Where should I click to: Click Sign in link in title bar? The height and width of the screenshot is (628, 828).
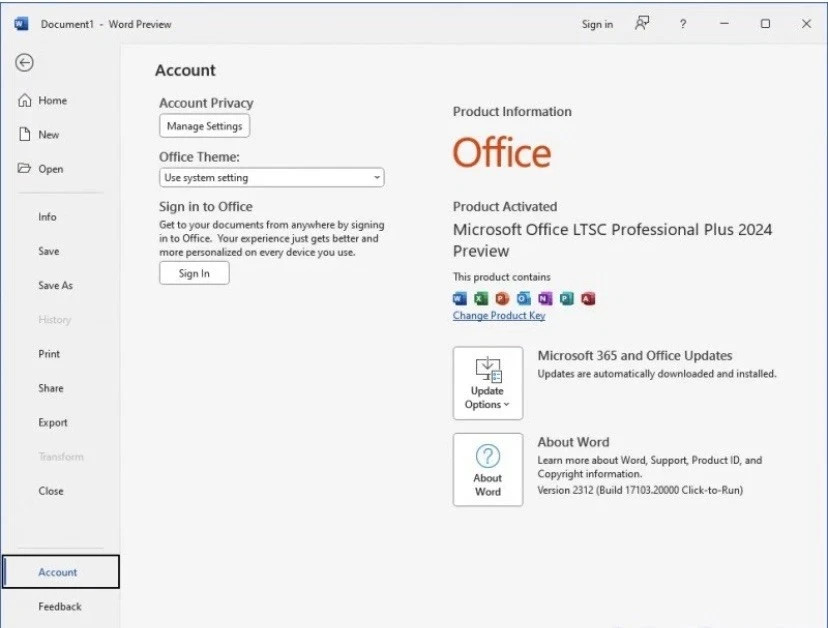tap(597, 24)
